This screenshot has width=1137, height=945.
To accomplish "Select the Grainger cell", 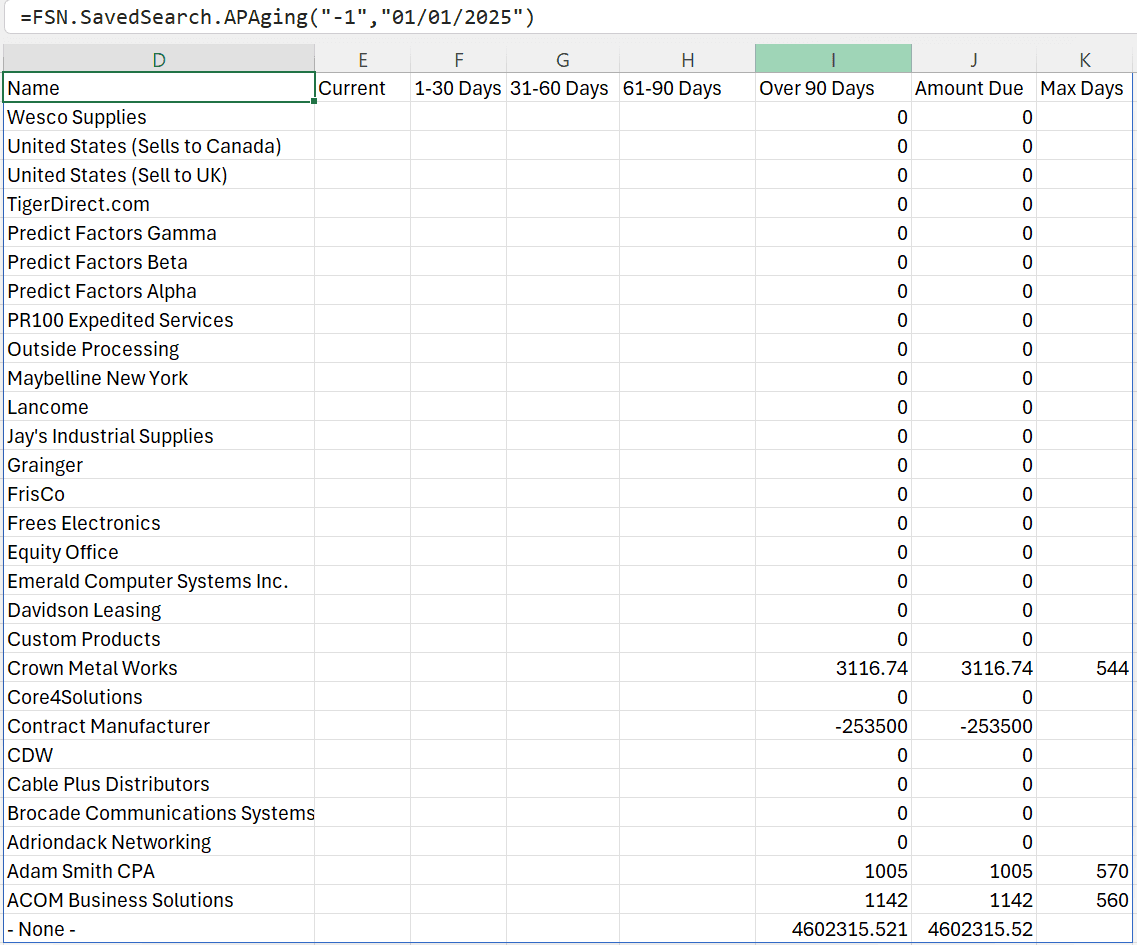I will click(x=159, y=465).
